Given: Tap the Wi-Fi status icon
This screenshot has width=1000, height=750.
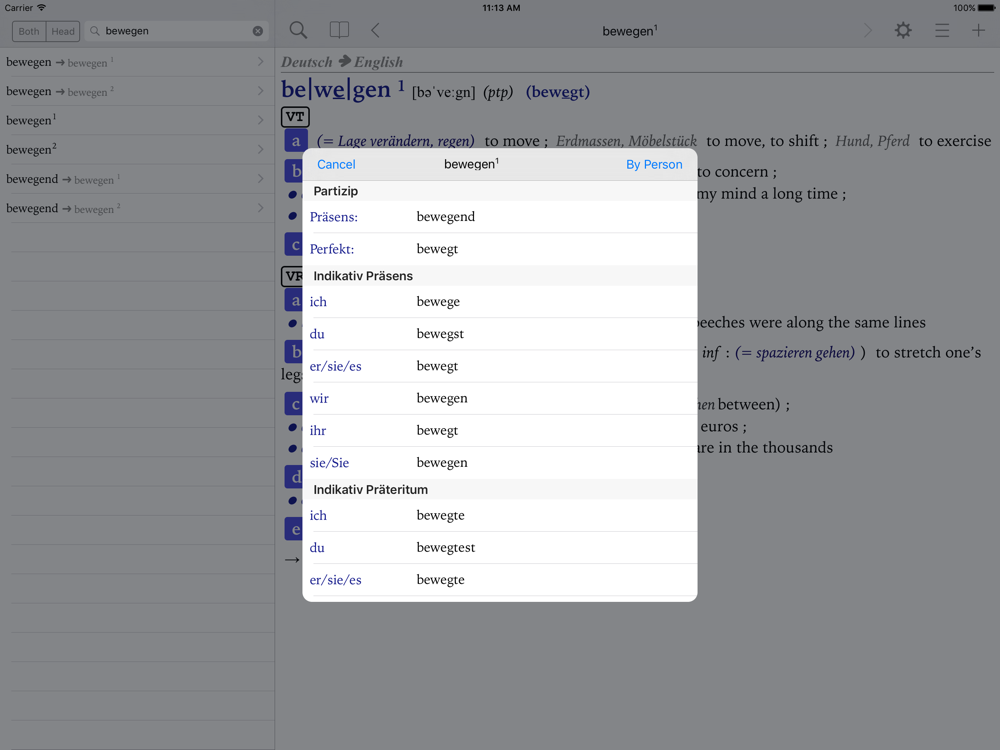Looking at the screenshot, I should click(41, 8).
